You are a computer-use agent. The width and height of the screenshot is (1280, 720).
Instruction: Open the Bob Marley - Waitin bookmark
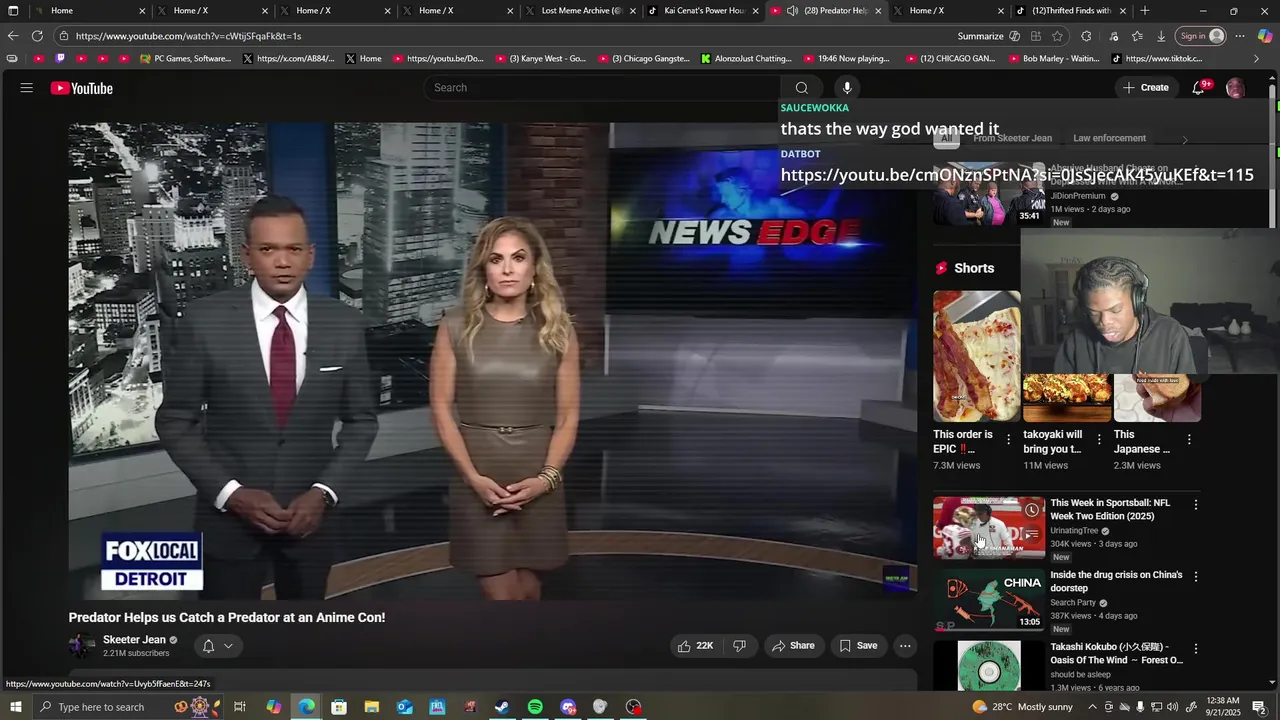[x=1053, y=59]
